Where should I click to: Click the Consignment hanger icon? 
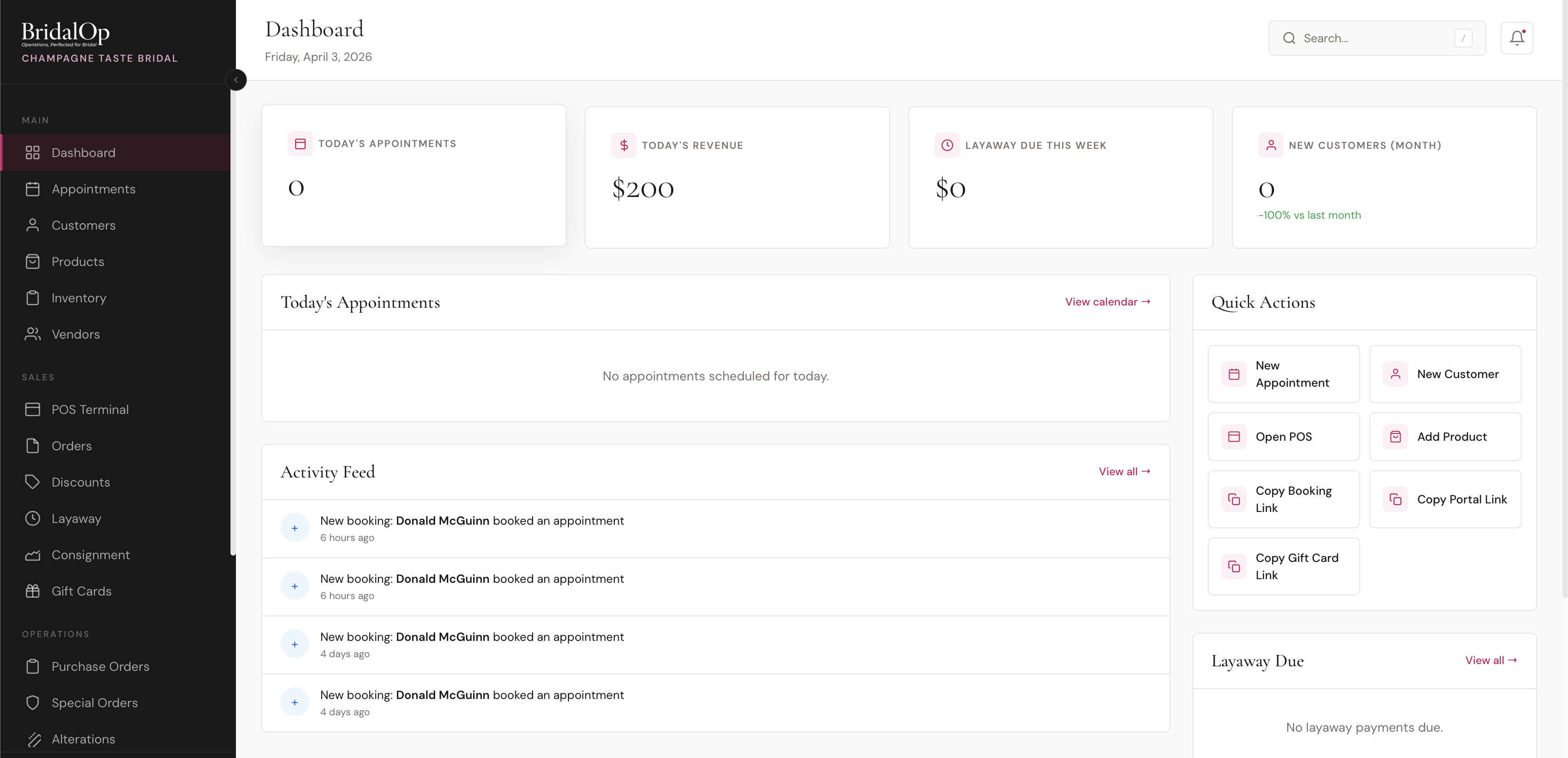coord(34,555)
